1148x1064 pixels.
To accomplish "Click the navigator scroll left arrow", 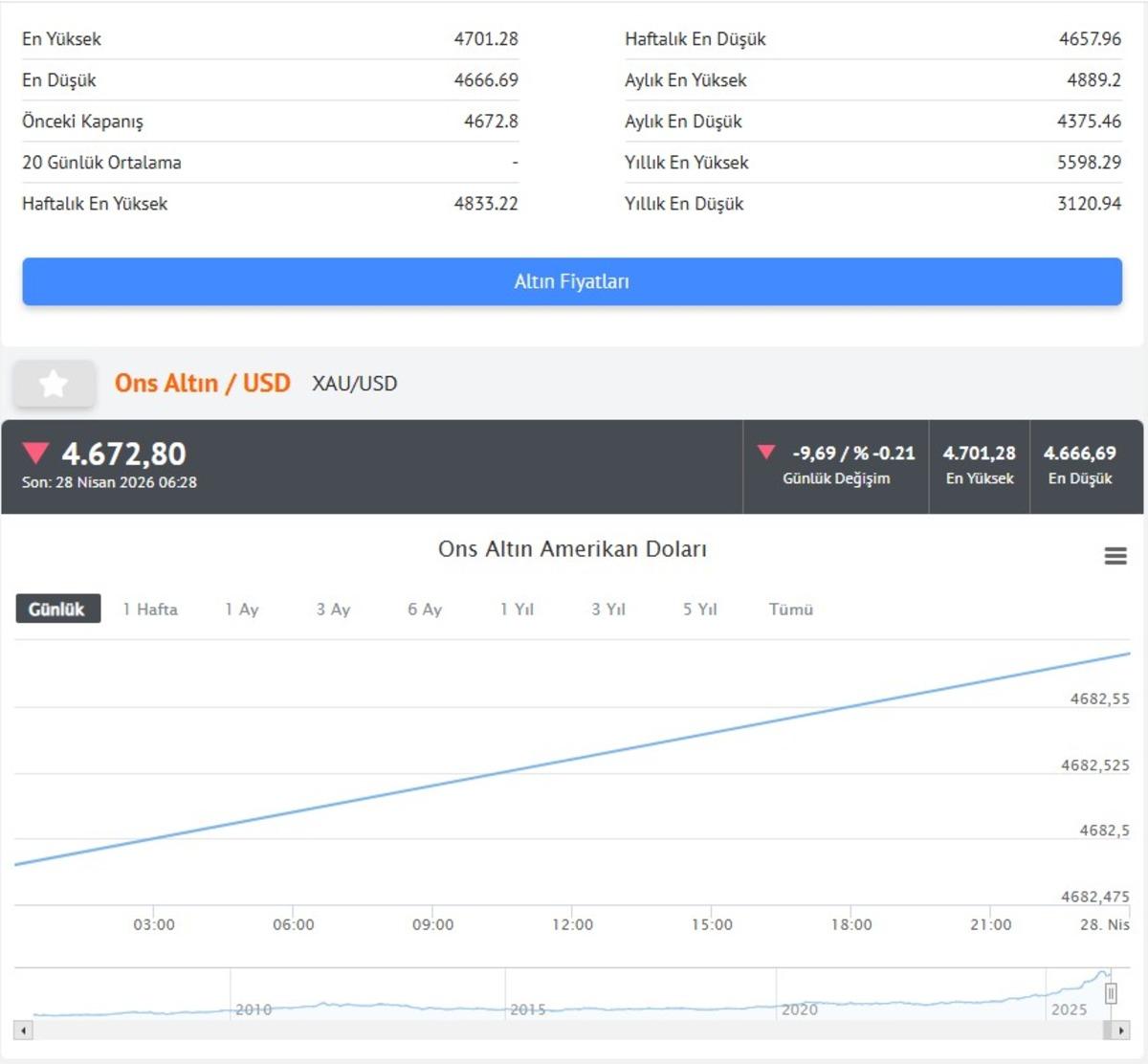I will pos(24,1031).
